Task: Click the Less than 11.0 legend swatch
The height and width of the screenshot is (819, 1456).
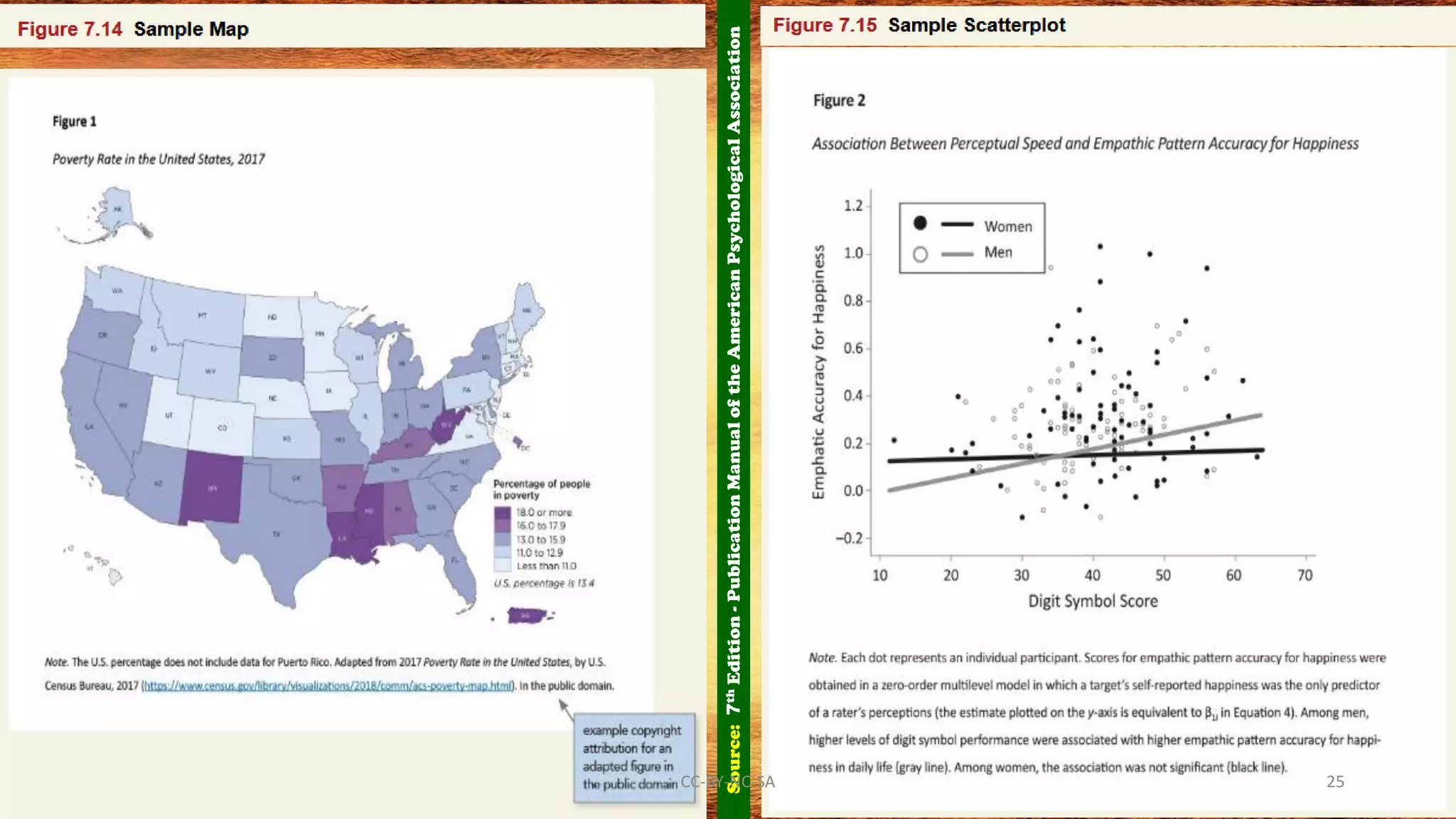Action: [x=502, y=566]
